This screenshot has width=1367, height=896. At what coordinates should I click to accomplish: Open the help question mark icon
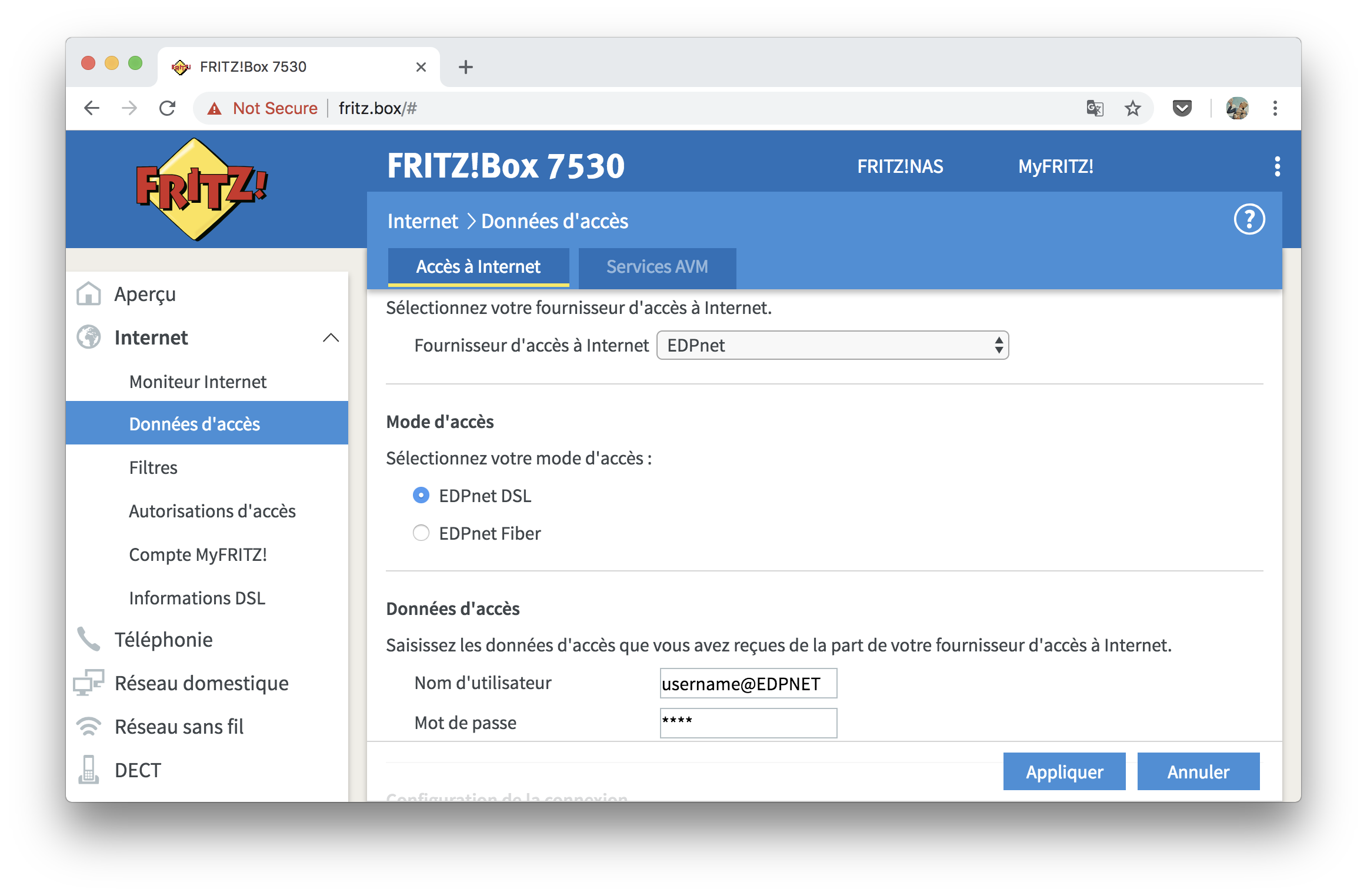click(1249, 220)
